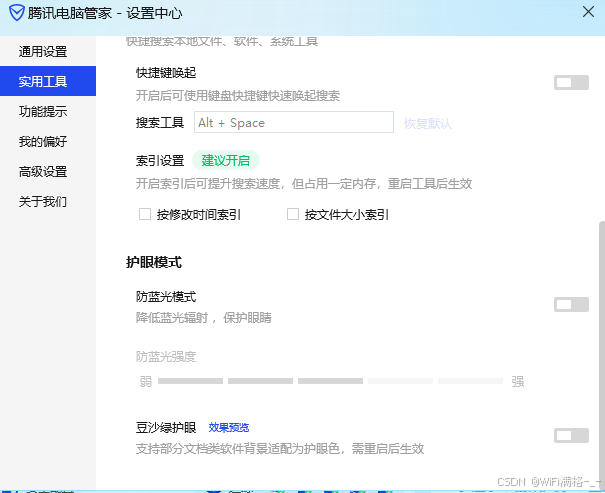Click the Alt + Space hotkey field

[x=294, y=122]
